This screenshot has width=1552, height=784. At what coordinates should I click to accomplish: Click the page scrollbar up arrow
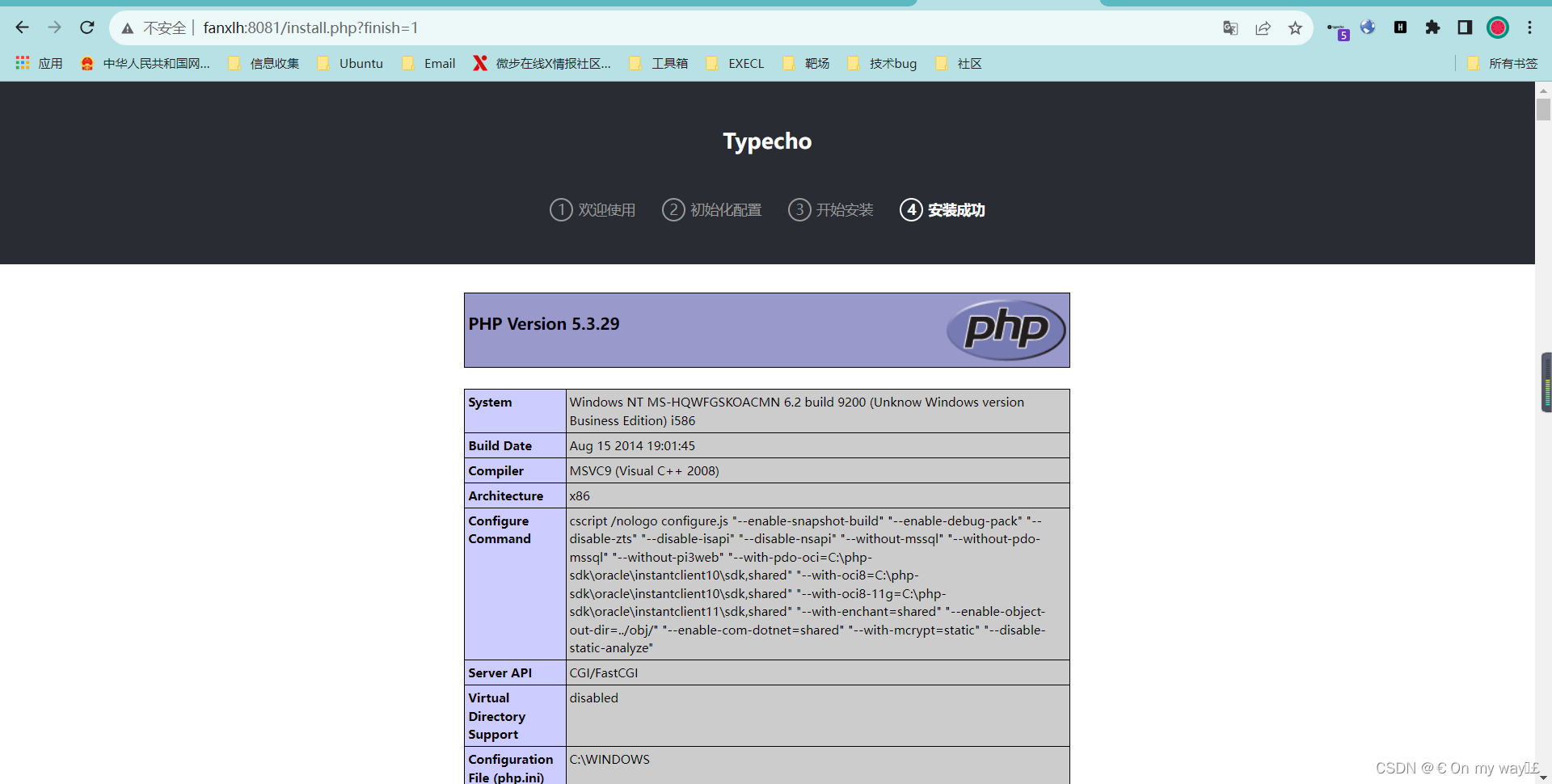[x=1543, y=90]
